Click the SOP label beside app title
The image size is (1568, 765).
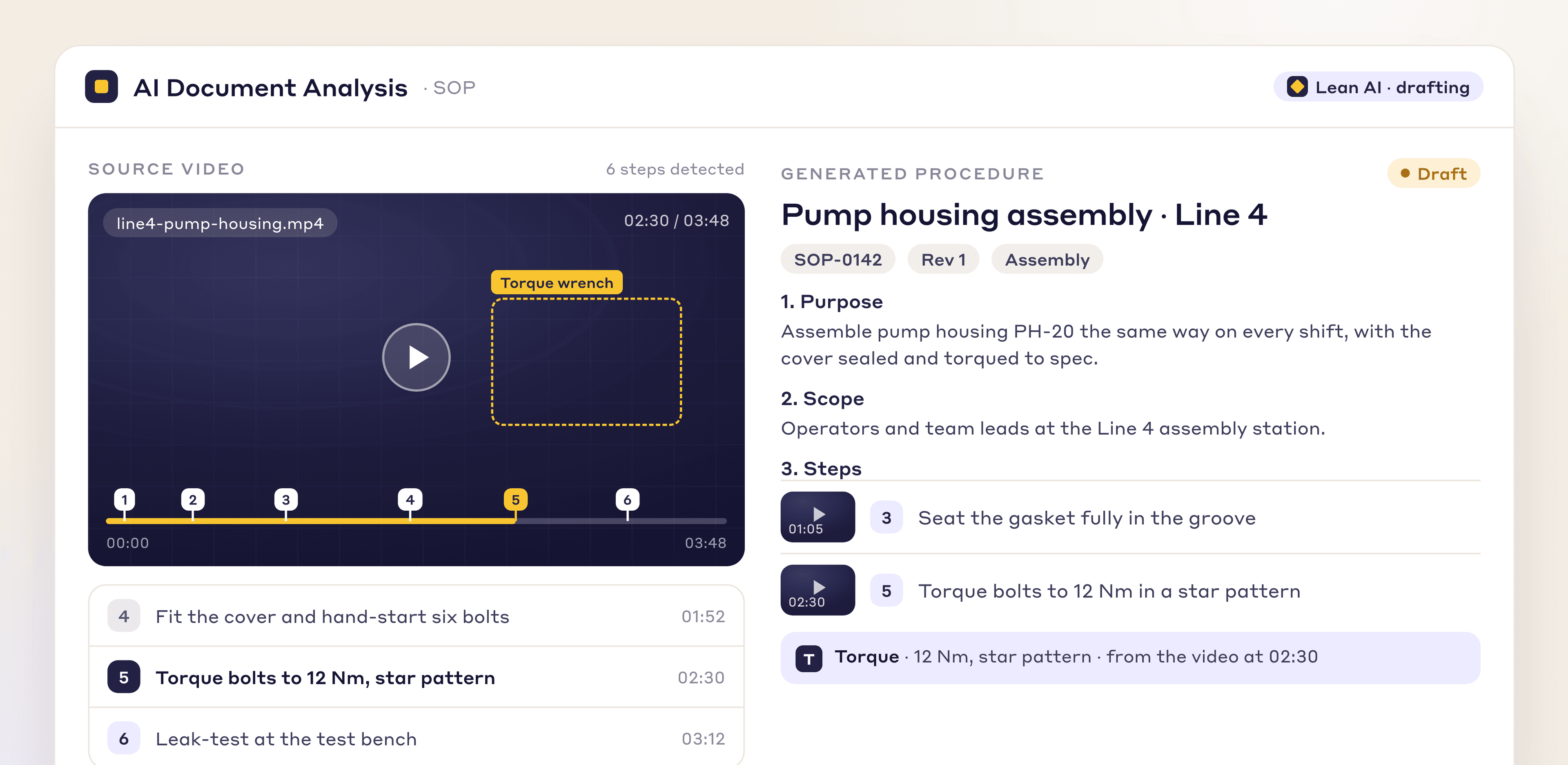454,88
